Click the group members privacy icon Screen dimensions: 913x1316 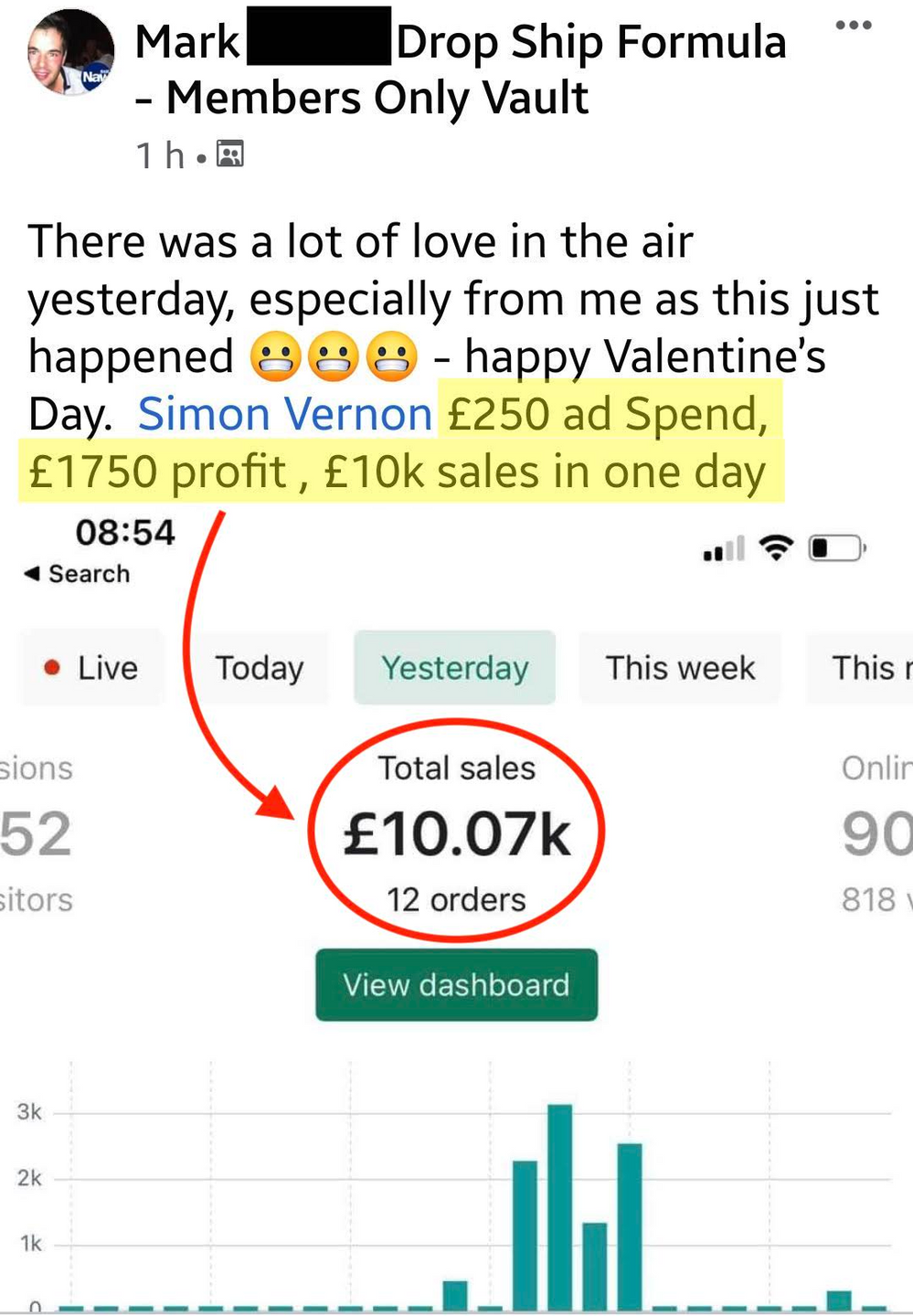tap(230, 154)
